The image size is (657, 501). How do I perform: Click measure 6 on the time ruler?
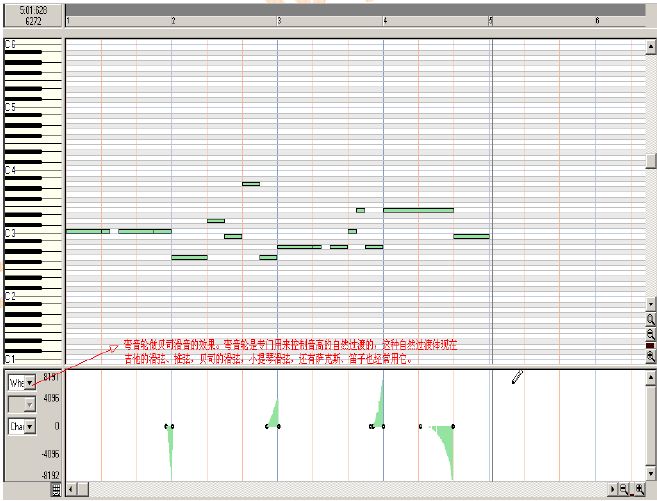tap(598, 21)
